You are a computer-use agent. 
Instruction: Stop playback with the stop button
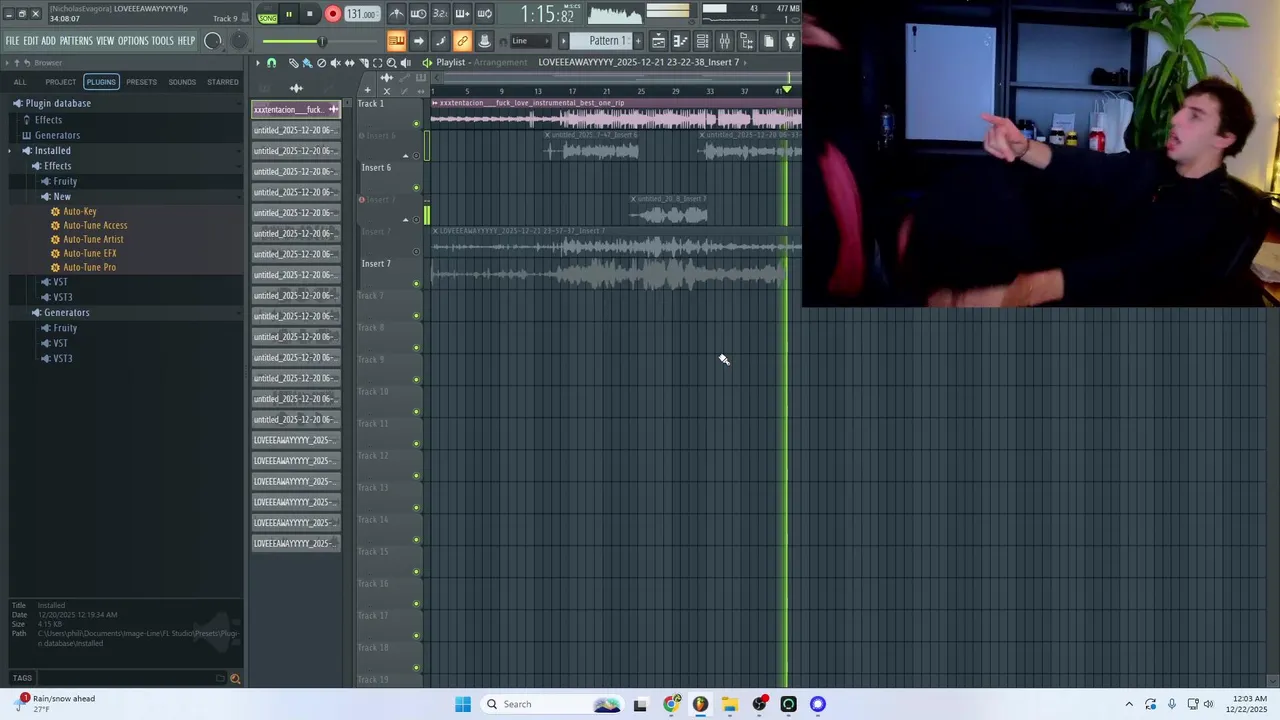310,14
